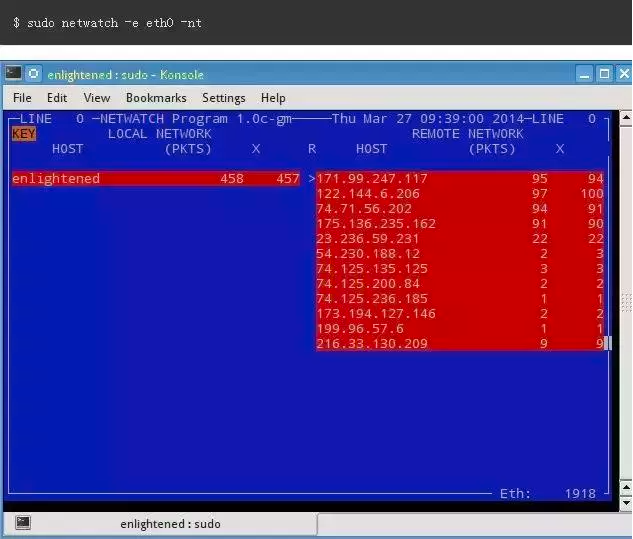
Task: Click the orange KEY label
Action: click(23, 134)
